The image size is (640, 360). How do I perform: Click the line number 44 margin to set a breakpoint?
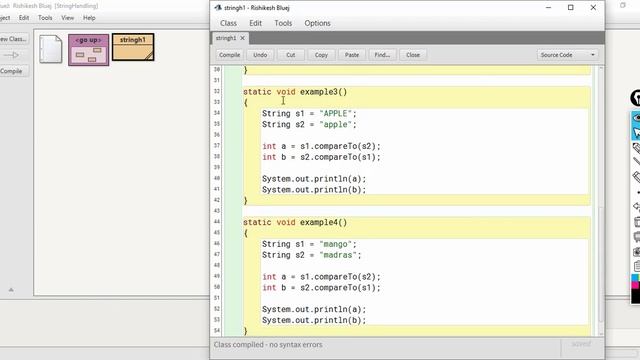pos(217,222)
